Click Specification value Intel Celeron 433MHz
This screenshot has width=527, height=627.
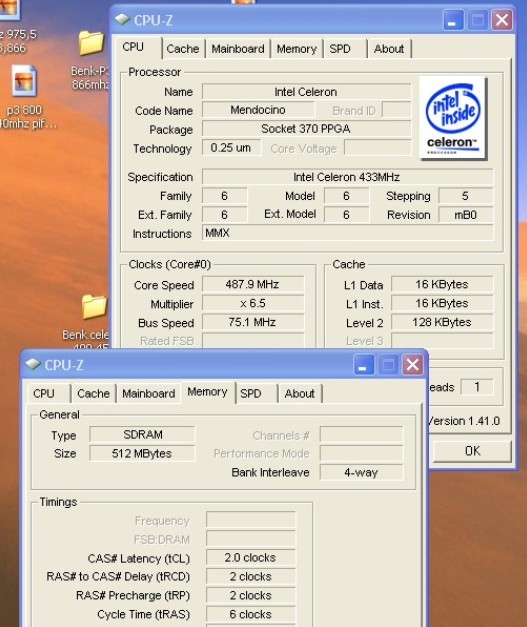(347, 177)
